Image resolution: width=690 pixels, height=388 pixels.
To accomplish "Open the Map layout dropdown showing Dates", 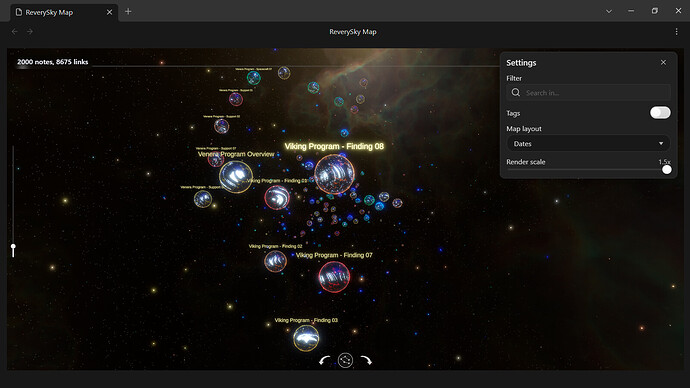I will (x=588, y=143).
